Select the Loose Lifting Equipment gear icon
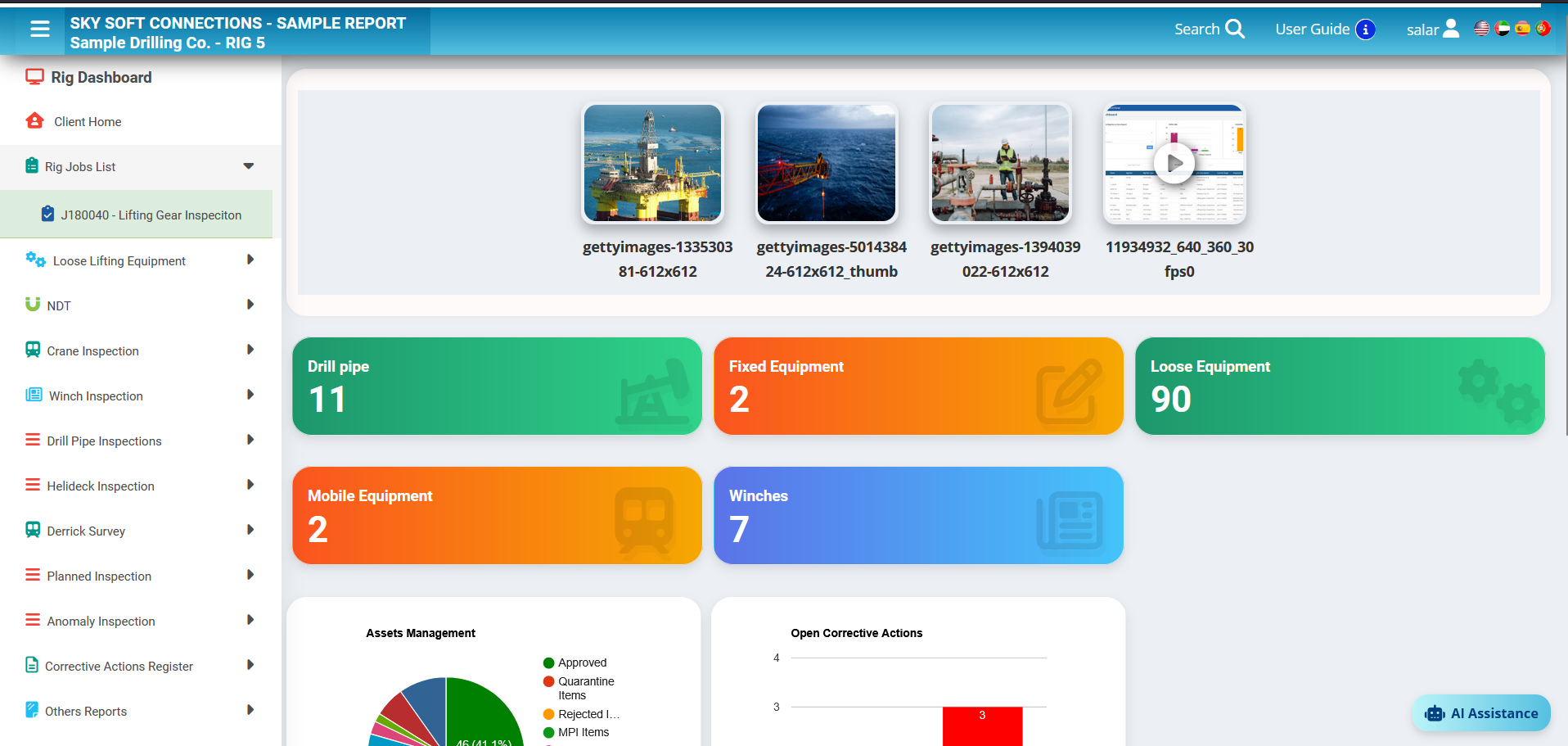1568x746 pixels. [36, 259]
